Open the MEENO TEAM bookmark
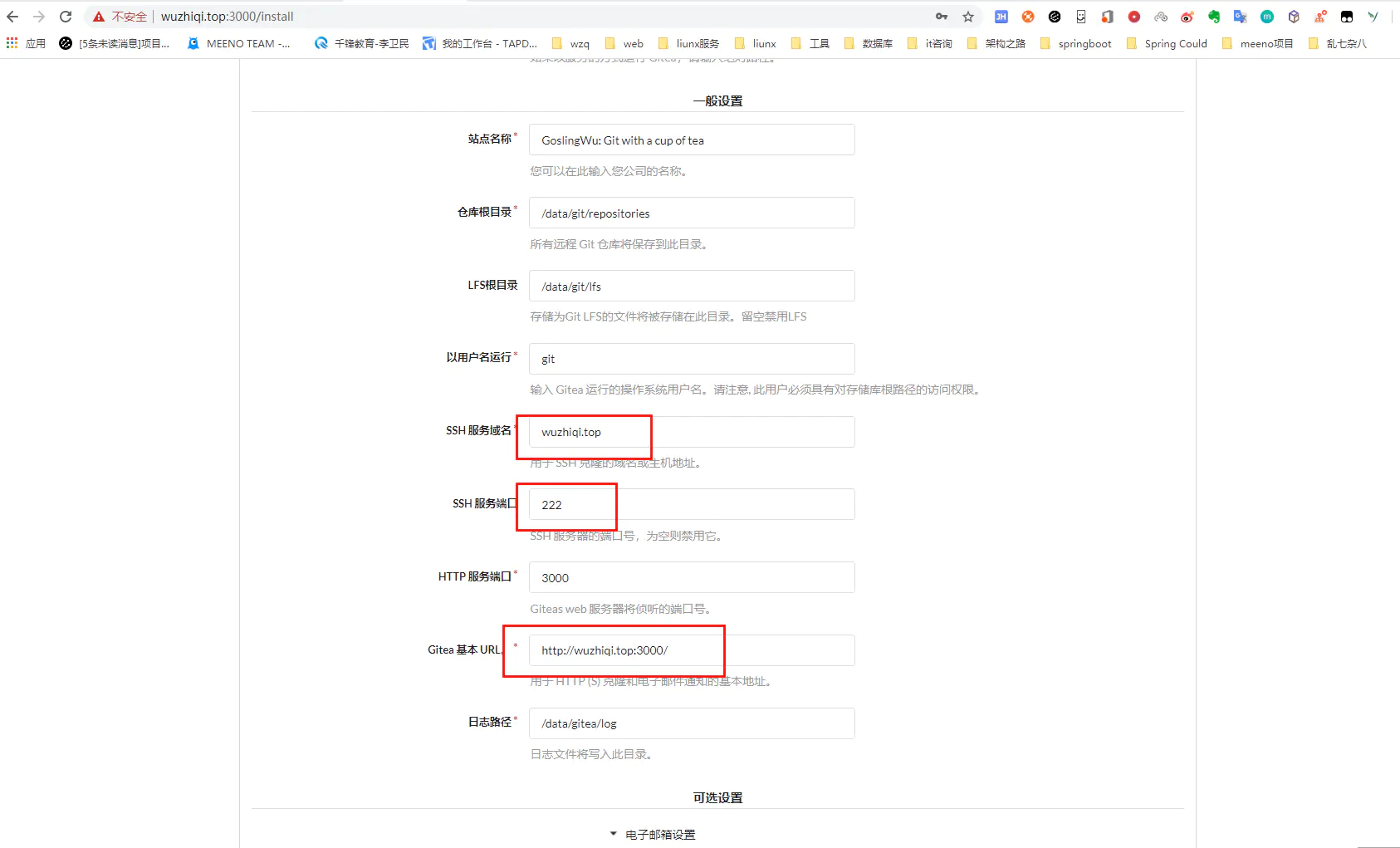The height and width of the screenshot is (848, 1400). coord(238,43)
